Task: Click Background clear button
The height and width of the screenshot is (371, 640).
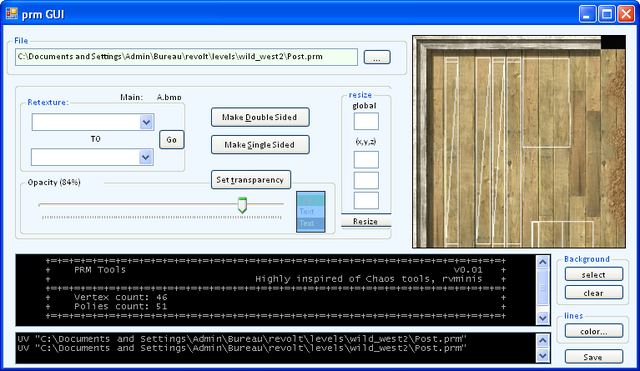Action: [594, 293]
